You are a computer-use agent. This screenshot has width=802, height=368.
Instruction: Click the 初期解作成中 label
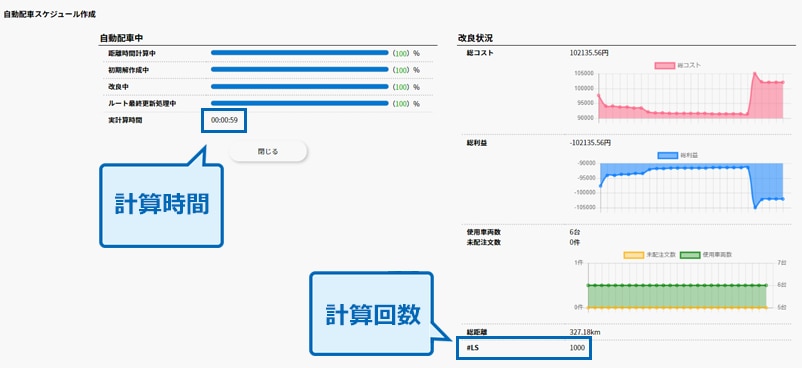(x=128, y=70)
